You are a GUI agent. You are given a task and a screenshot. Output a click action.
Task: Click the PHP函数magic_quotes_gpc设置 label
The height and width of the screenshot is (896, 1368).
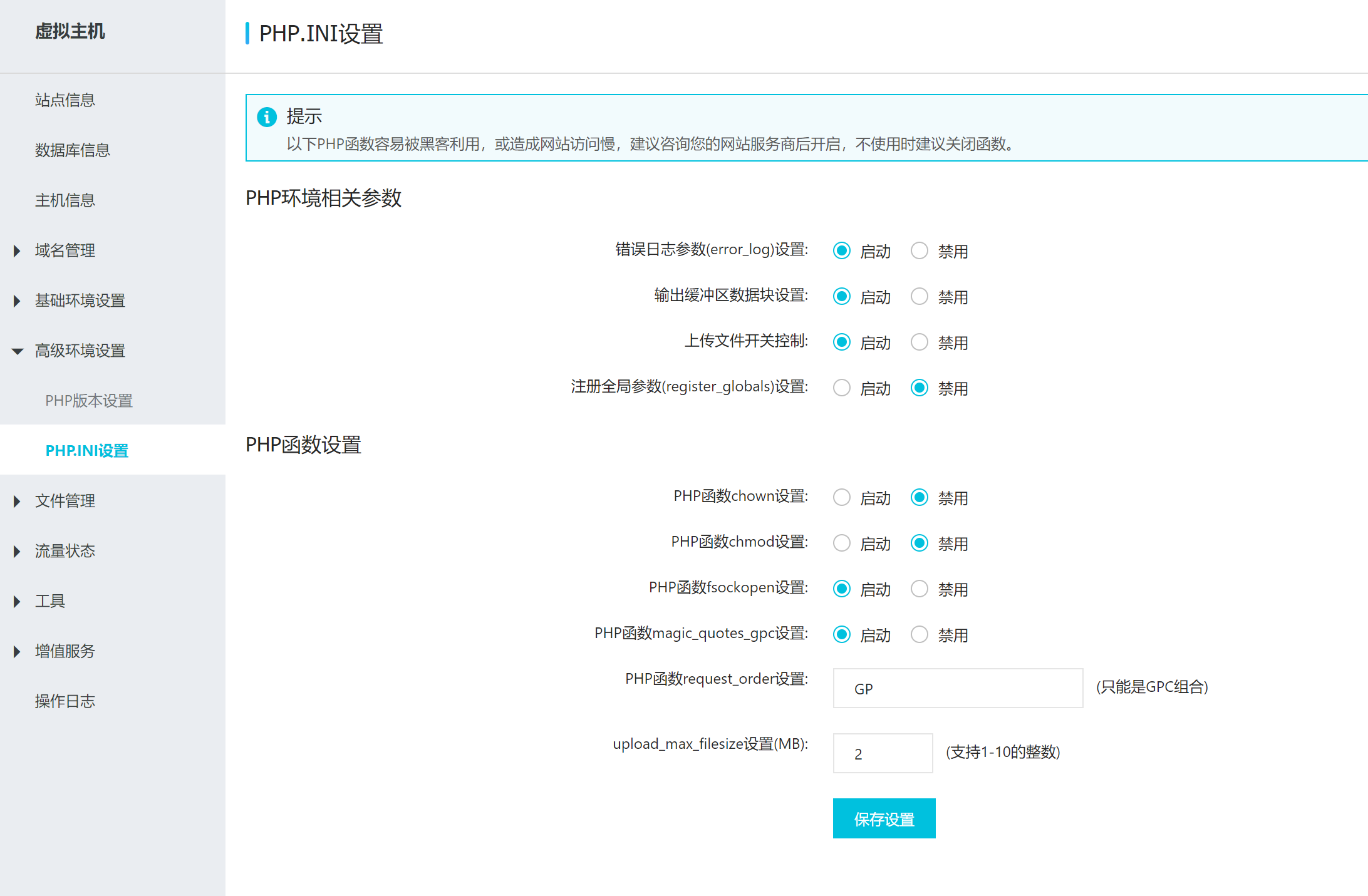click(x=702, y=634)
